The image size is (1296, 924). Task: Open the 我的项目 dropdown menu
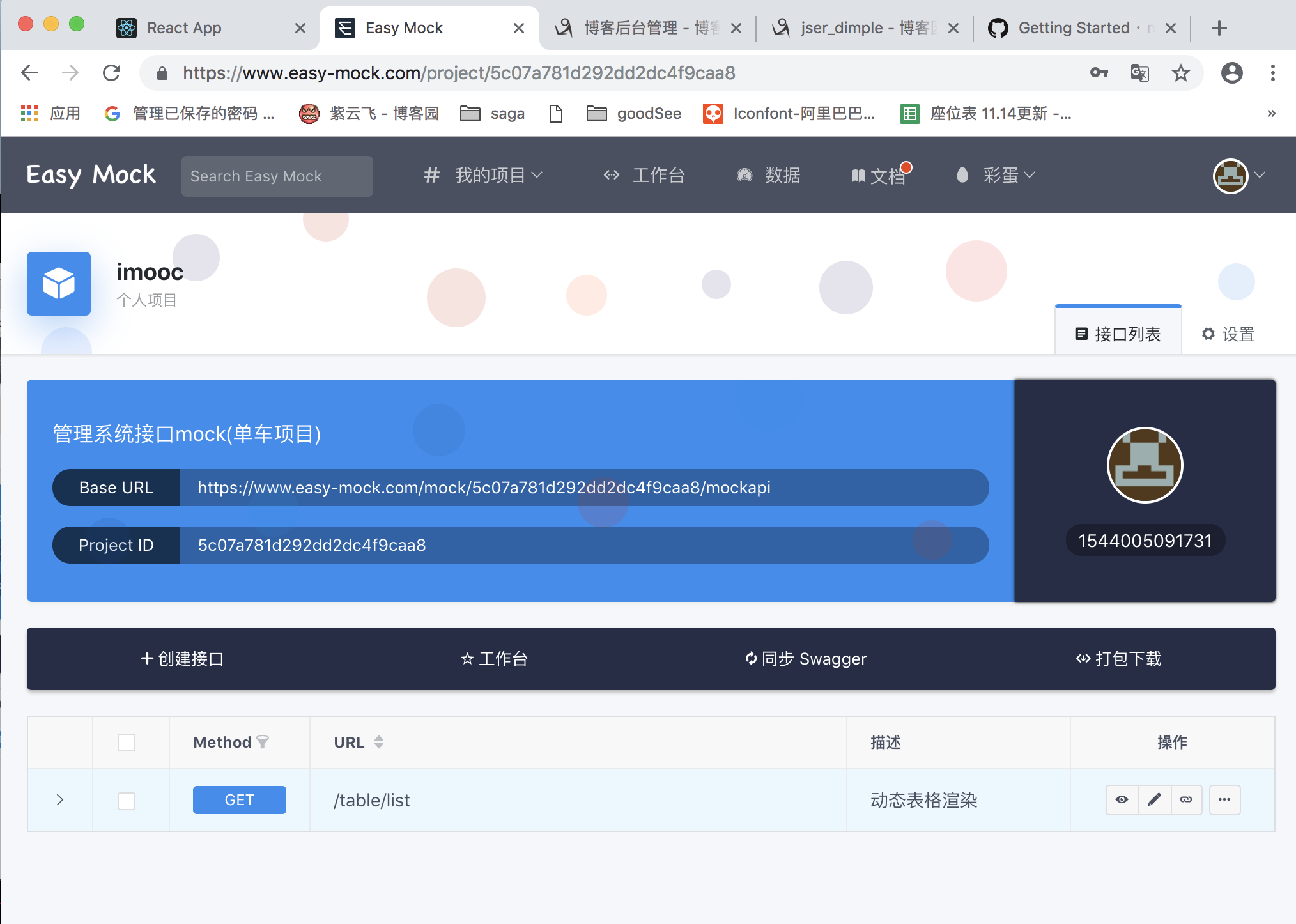(x=483, y=175)
